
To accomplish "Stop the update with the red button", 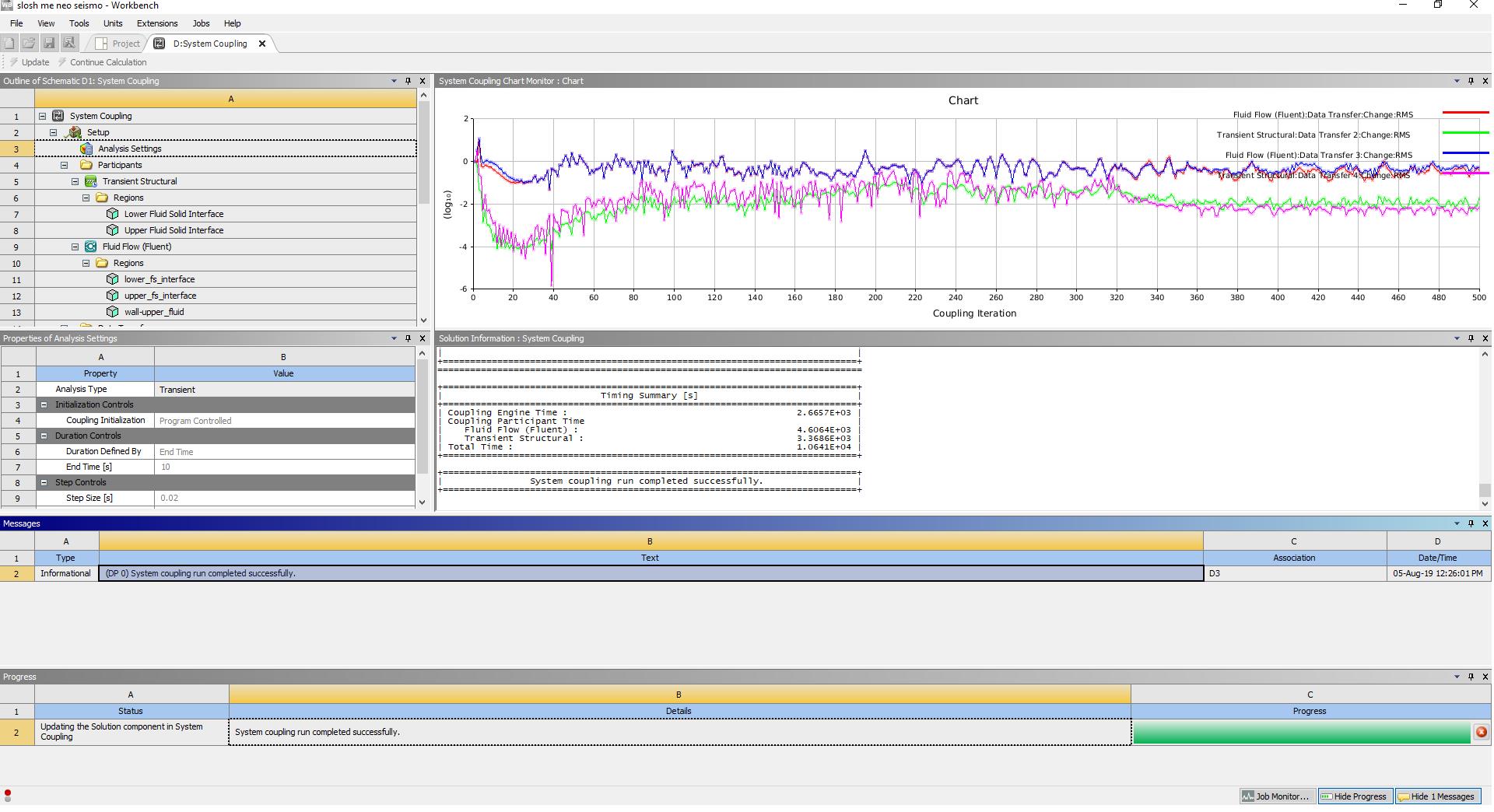I will pyautogui.click(x=1481, y=732).
